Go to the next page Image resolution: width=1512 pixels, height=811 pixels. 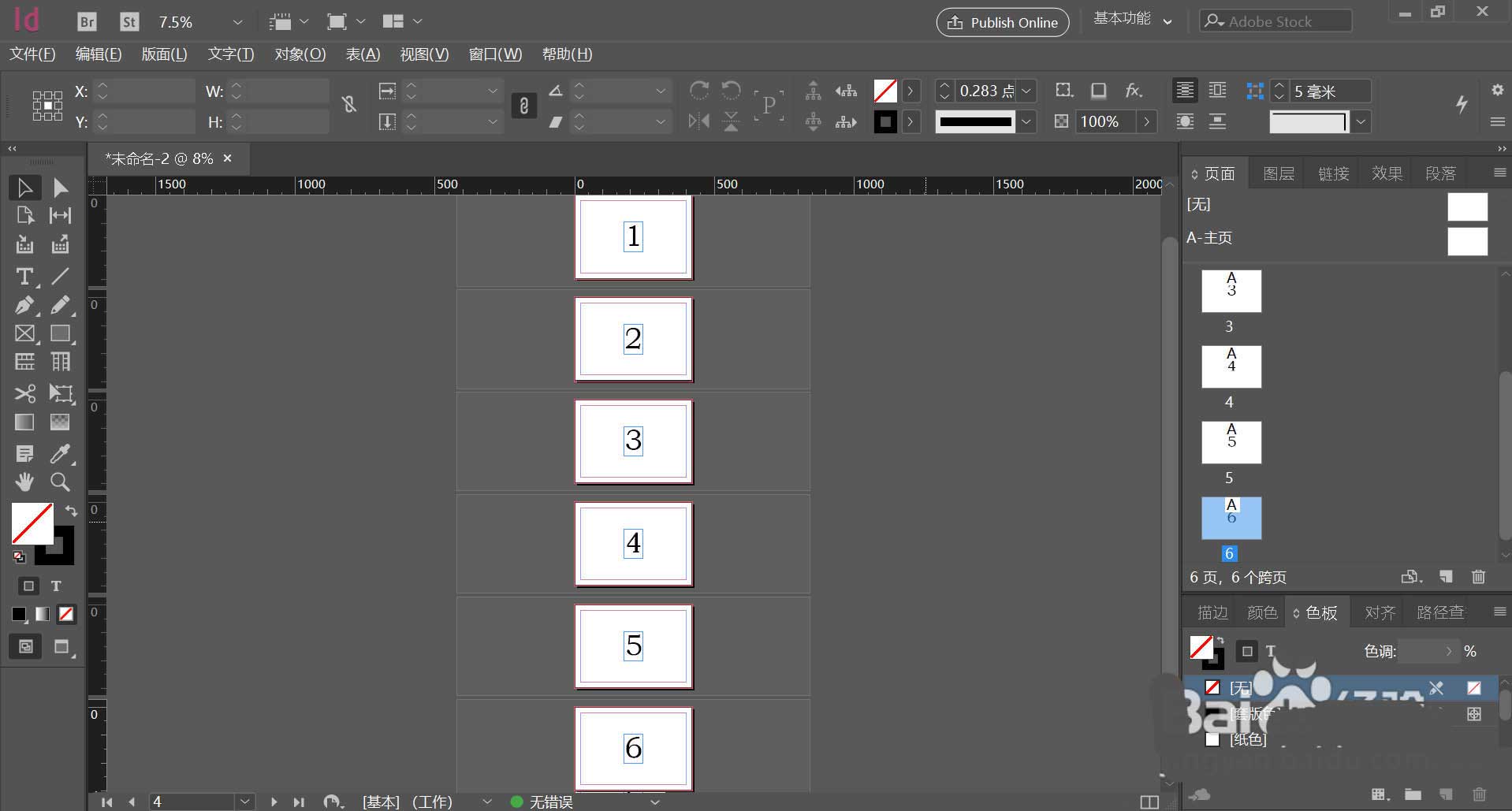coord(274,802)
